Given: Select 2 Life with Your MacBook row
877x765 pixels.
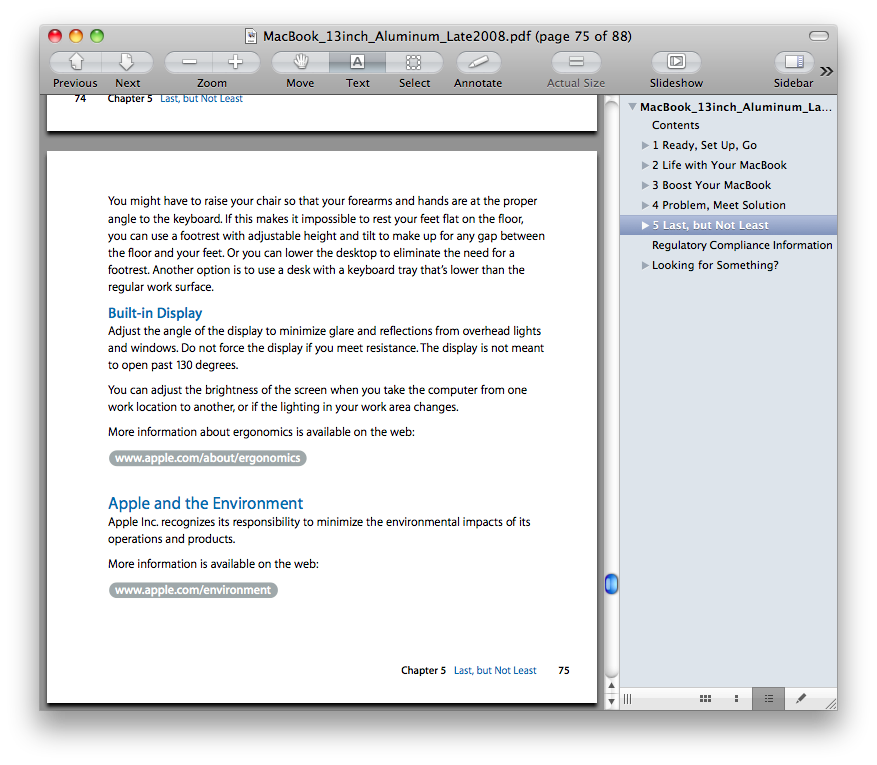Looking at the screenshot, I should click(x=728, y=166).
